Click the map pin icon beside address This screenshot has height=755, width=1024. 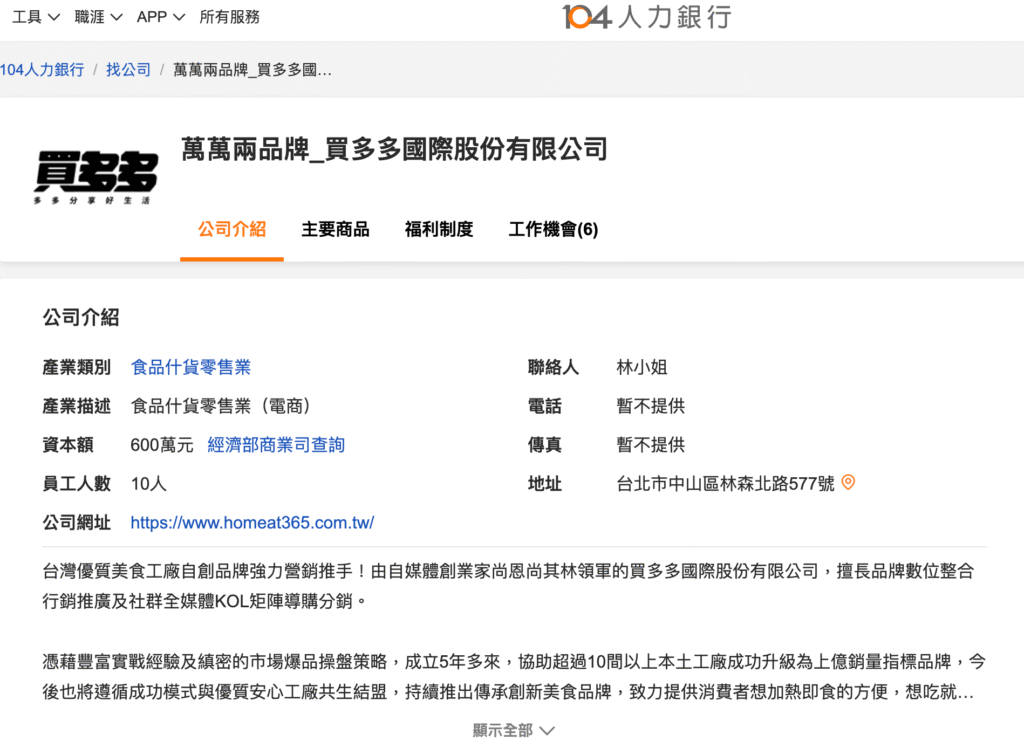pos(848,483)
